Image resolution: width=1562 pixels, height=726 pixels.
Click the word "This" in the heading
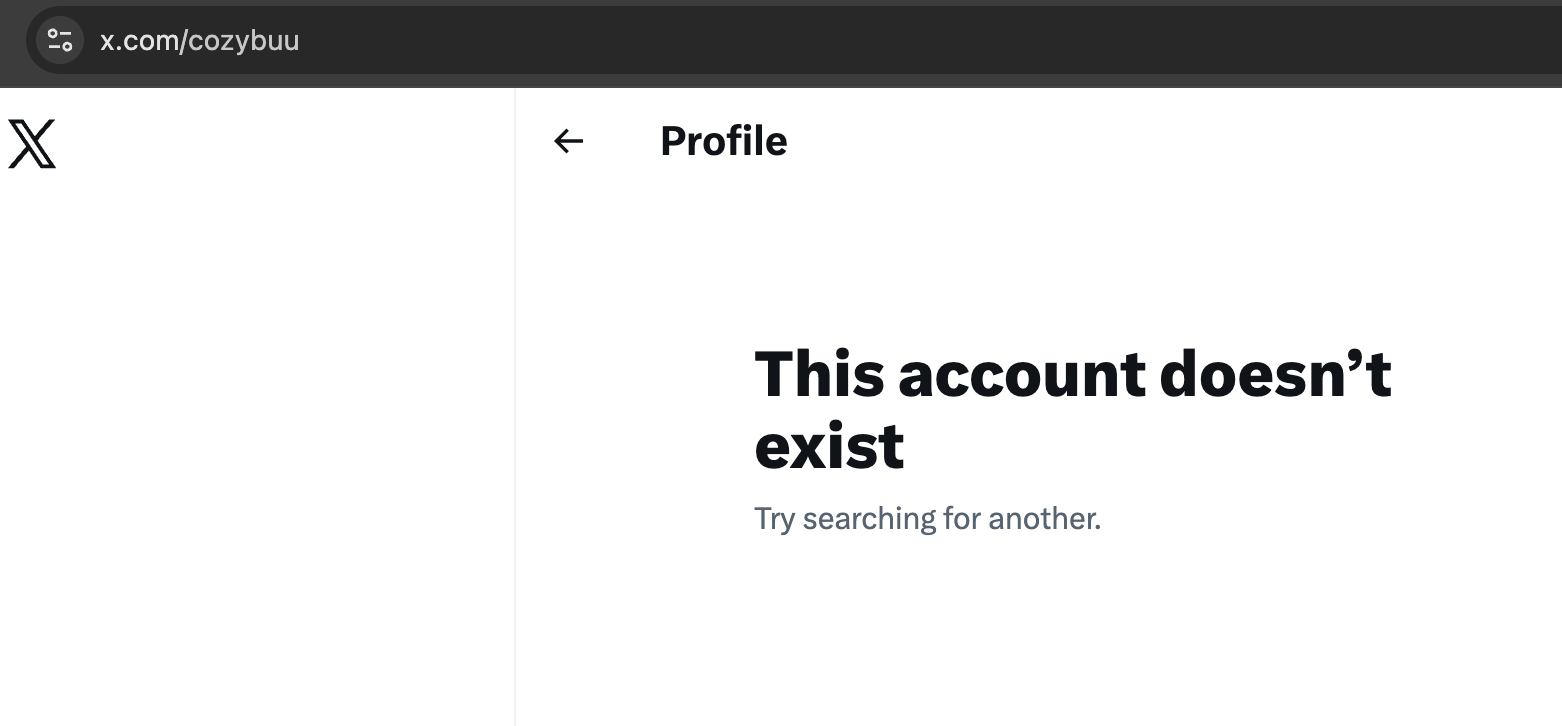819,374
